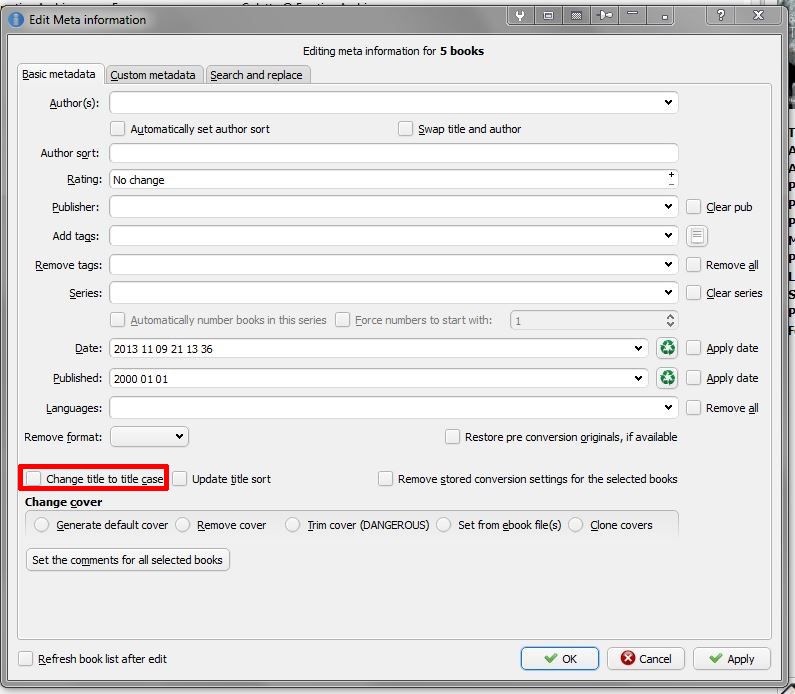Open the Date calendar dropdown
Viewport: 795px width, 694px height.
[x=638, y=348]
